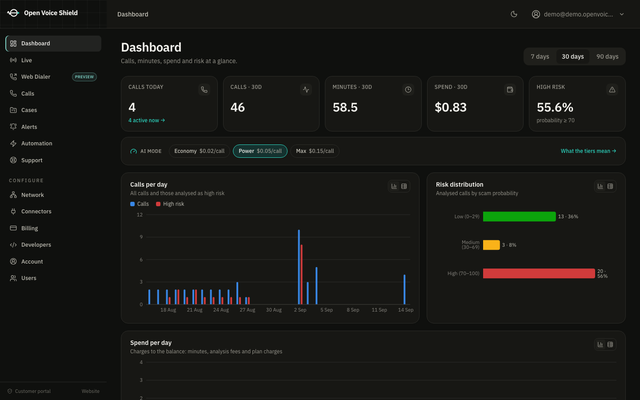The image size is (640, 400).
Task: Click the phone icon on Calls Today card
Action: click(204, 90)
